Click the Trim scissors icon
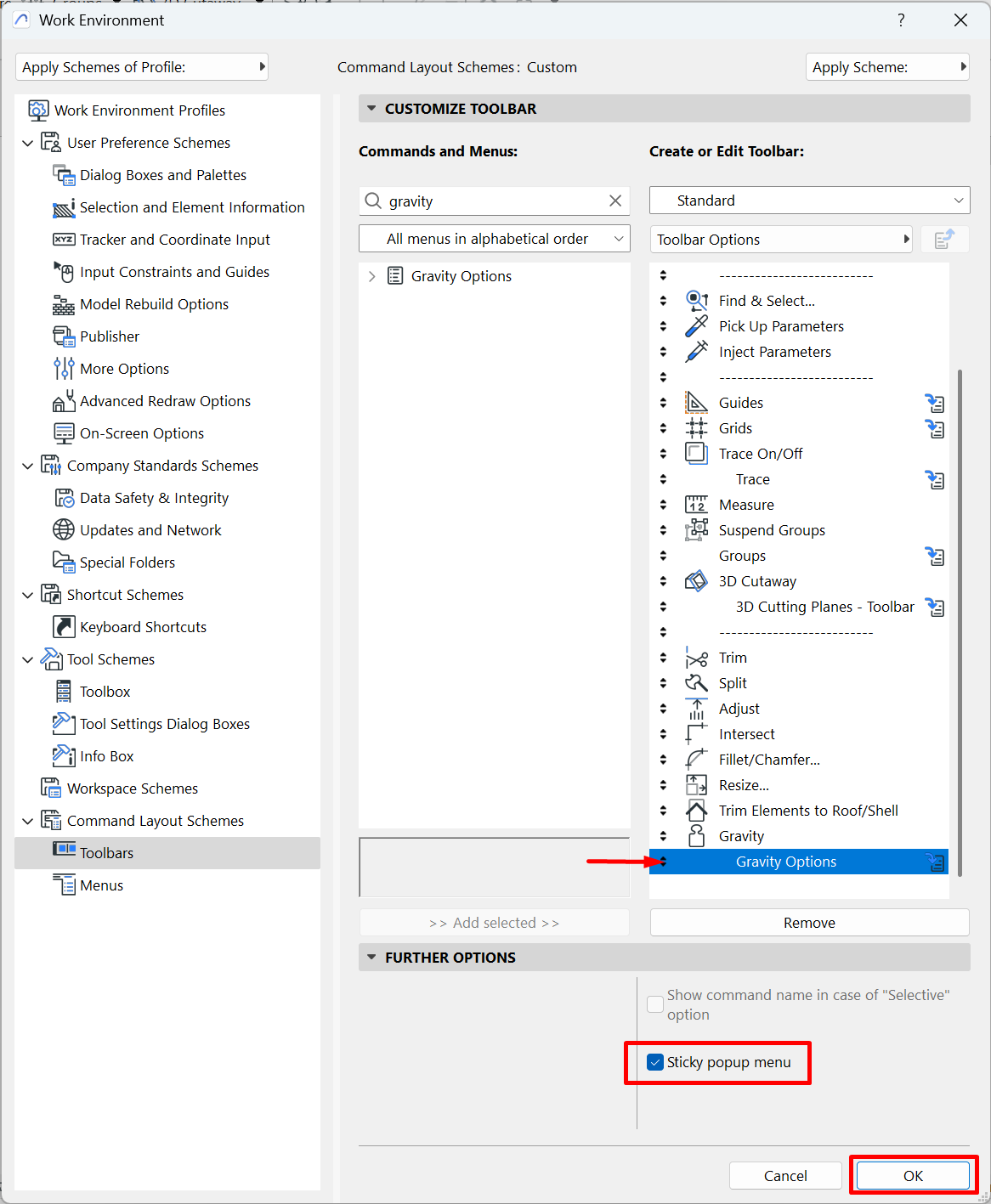The width and height of the screenshot is (991, 1204). coord(696,658)
